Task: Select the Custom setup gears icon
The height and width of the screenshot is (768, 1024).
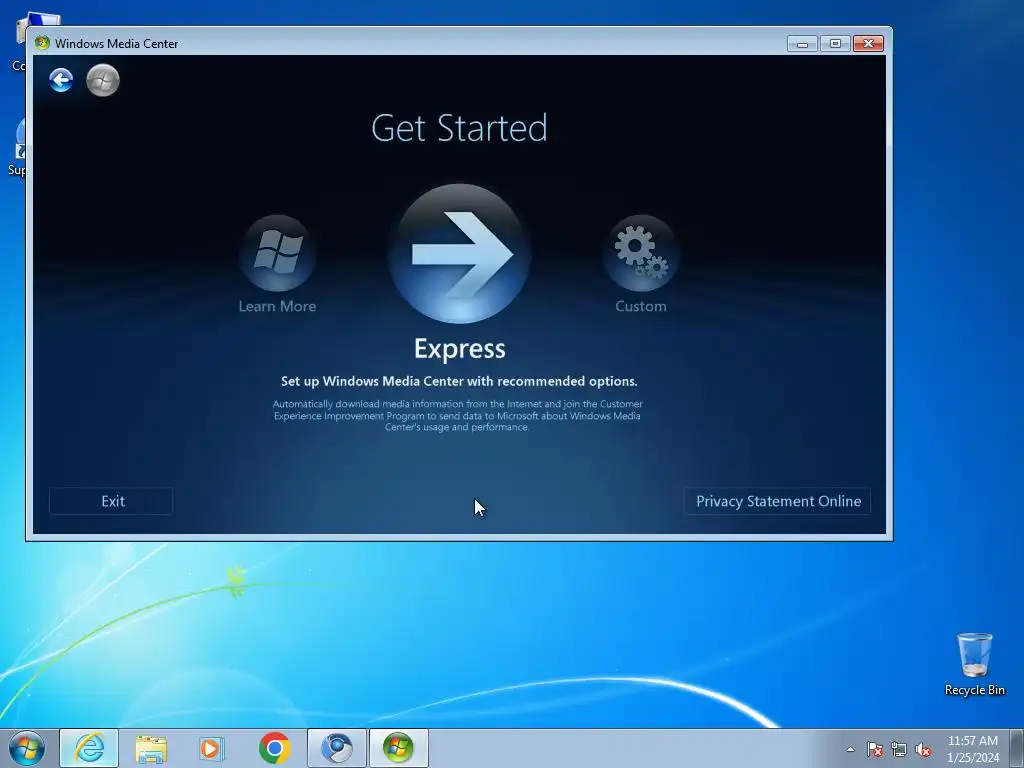Action: (641, 253)
